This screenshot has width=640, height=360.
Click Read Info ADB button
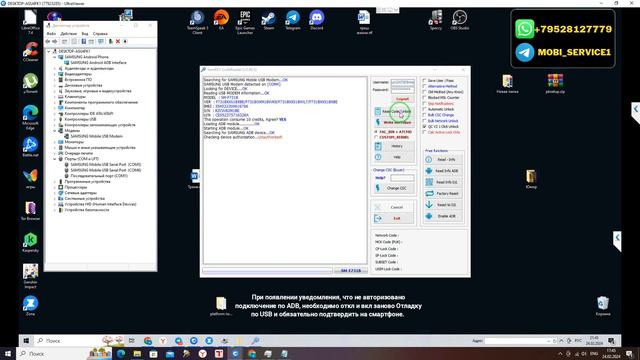tap(443, 171)
